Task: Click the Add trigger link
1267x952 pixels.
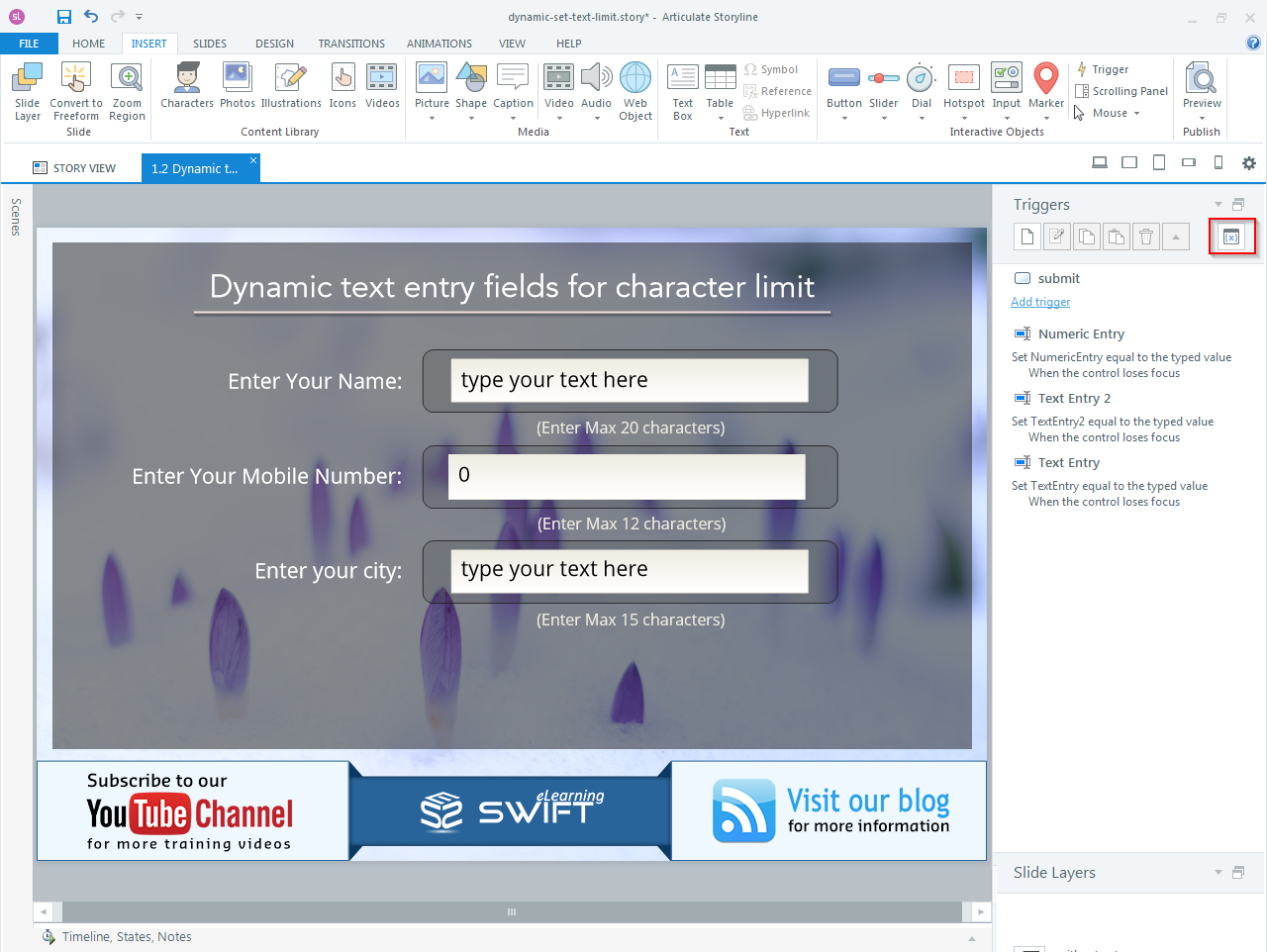Action: coord(1040,303)
